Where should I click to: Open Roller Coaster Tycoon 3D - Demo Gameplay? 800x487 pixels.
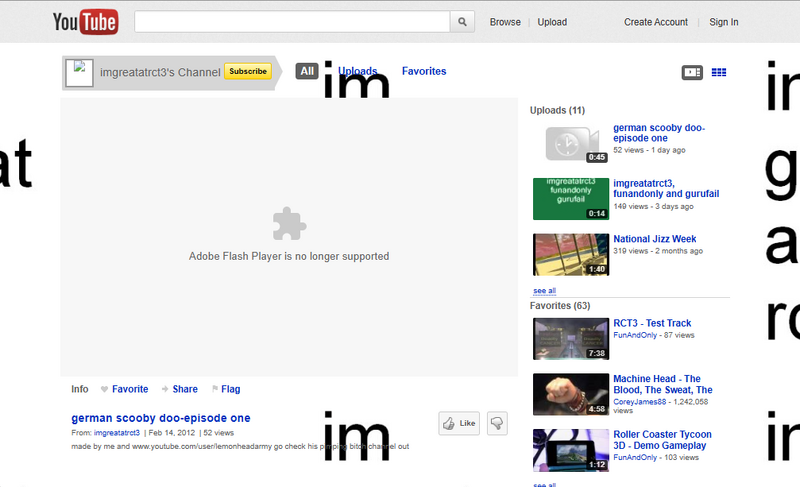point(662,440)
